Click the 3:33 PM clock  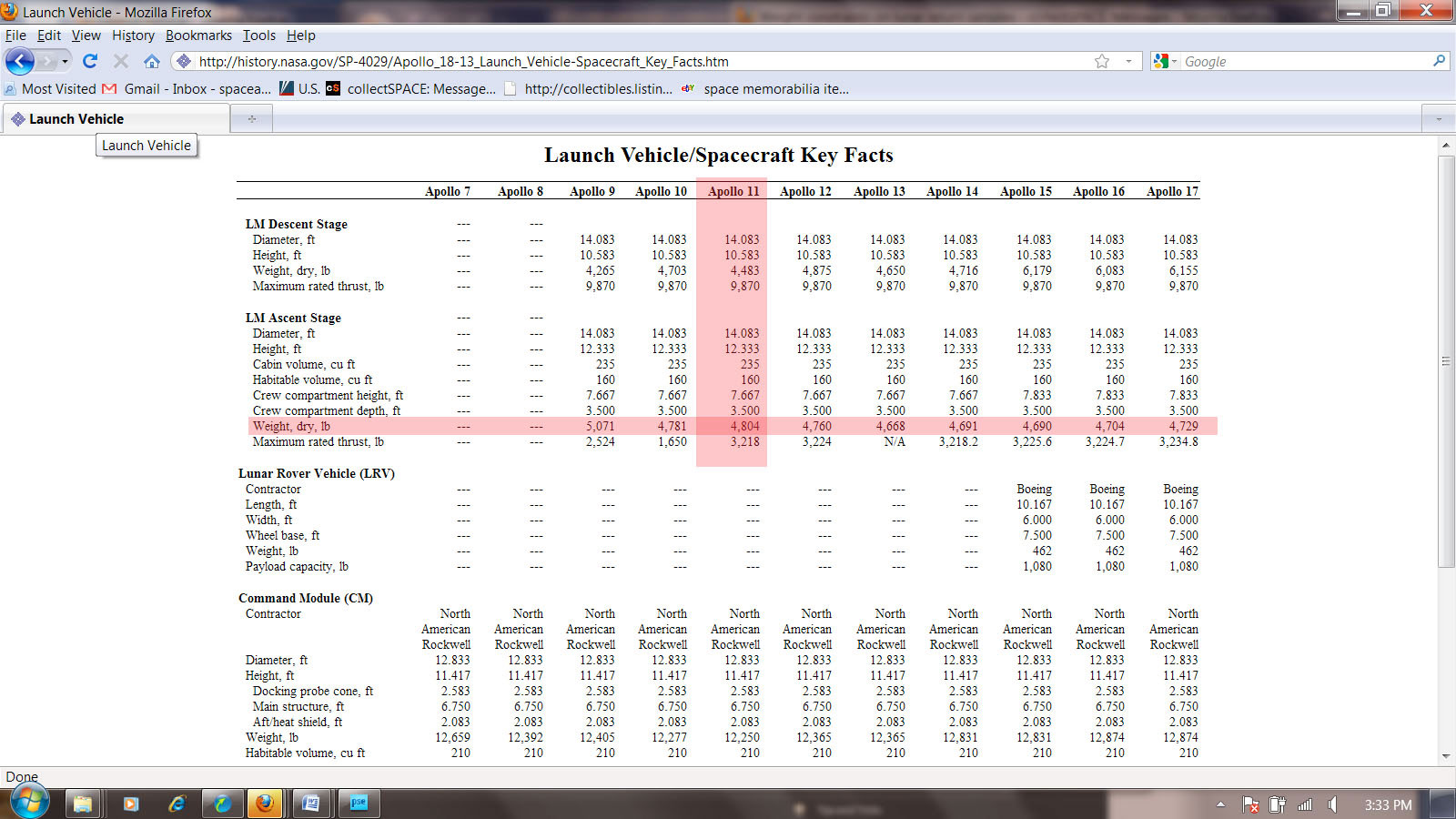click(x=1388, y=804)
